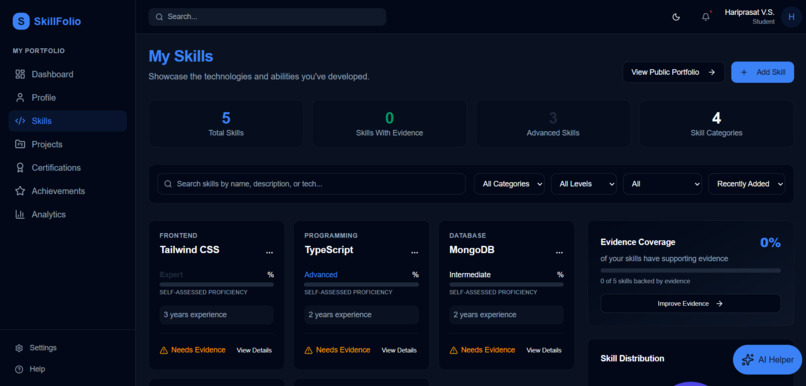Click Skill Categories stat card

click(x=717, y=124)
